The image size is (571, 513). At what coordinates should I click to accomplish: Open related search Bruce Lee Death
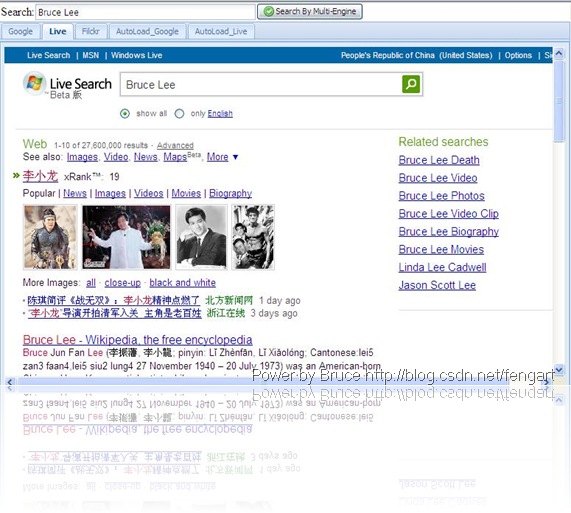click(439, 160)
